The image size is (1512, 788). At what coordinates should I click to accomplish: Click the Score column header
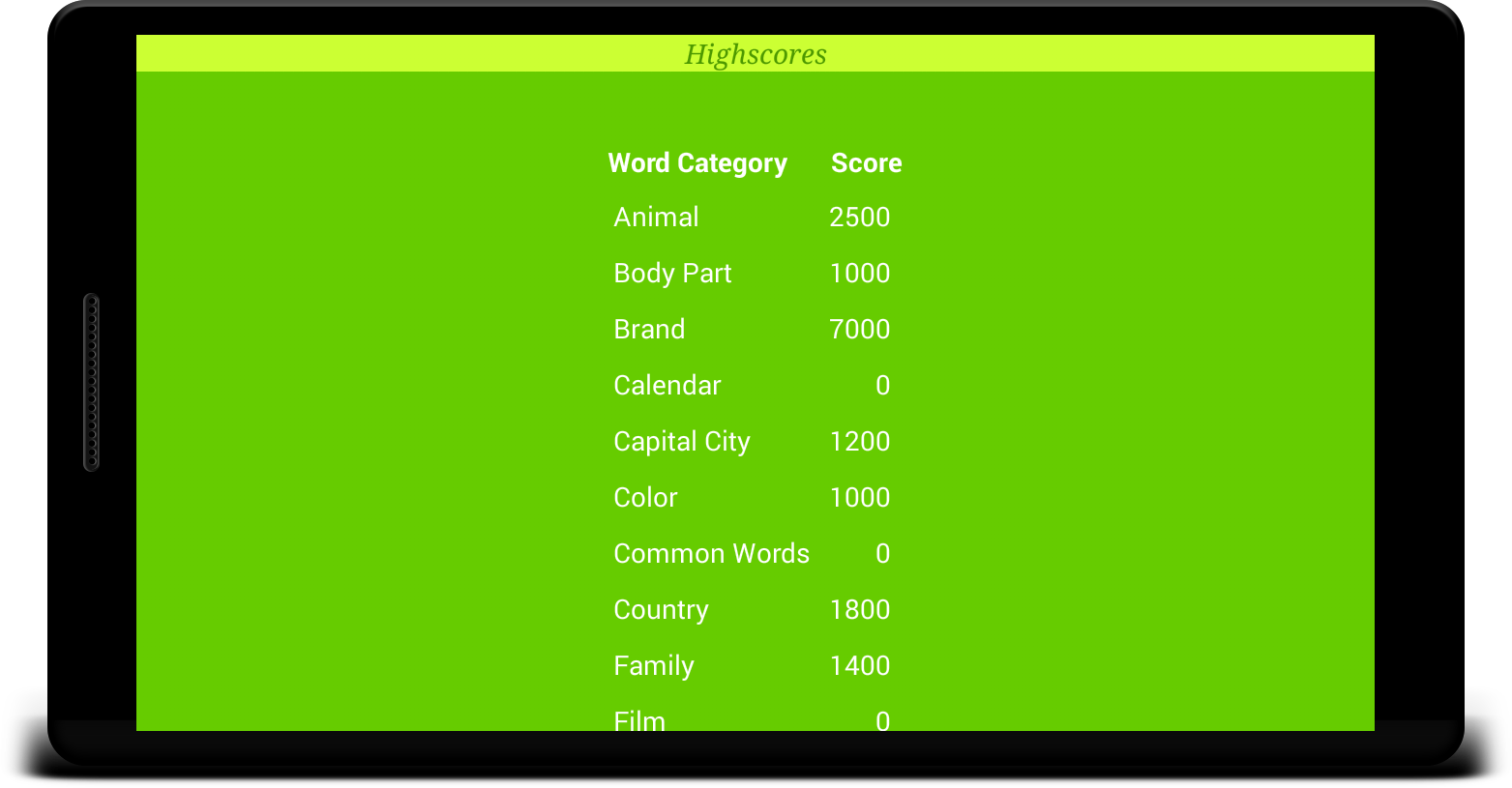866,163
